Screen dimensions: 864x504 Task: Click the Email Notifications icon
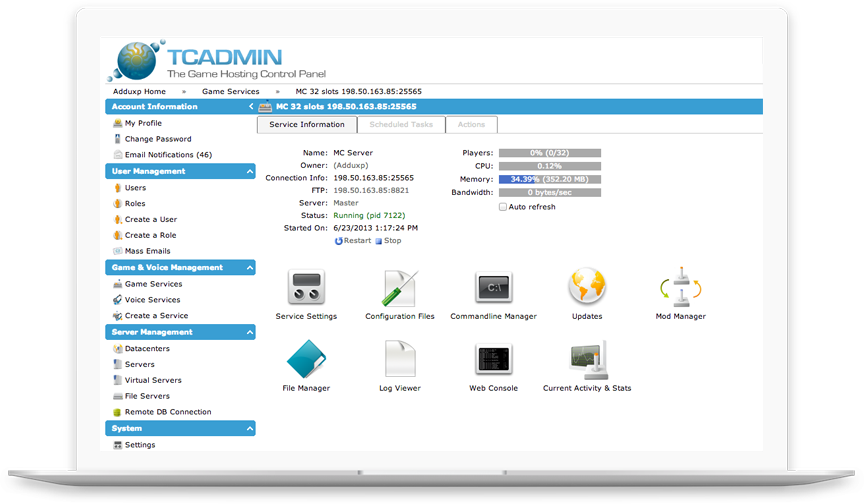pyautogui.click(x=117, y=155)
